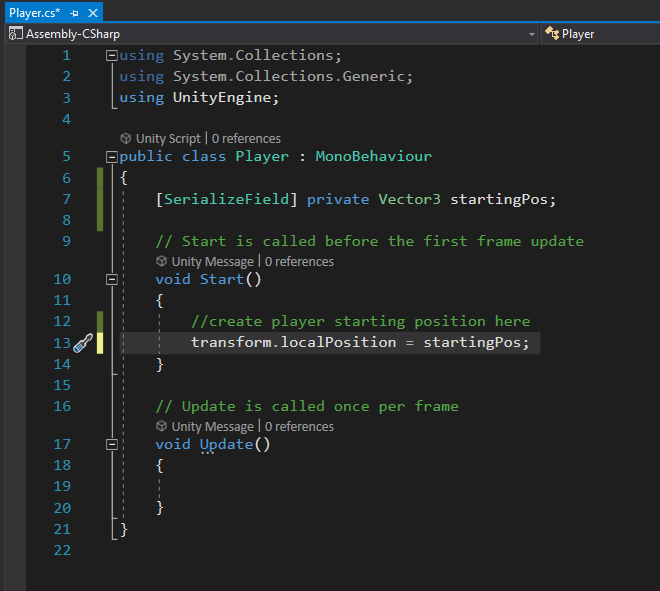
Task: Click line number 13 in the margin
Action: [x=62, y=343]
